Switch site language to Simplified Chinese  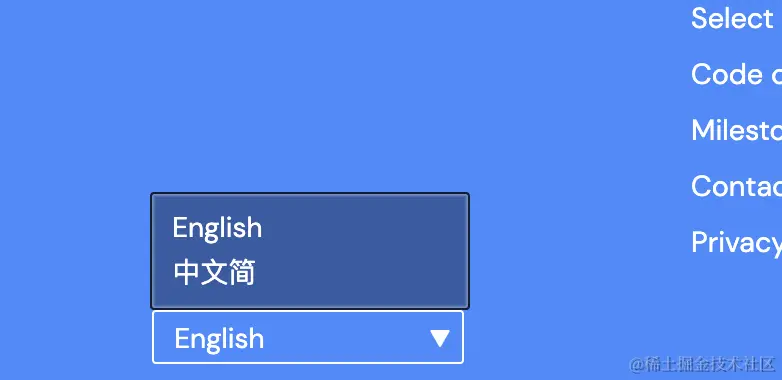(214, 273)
